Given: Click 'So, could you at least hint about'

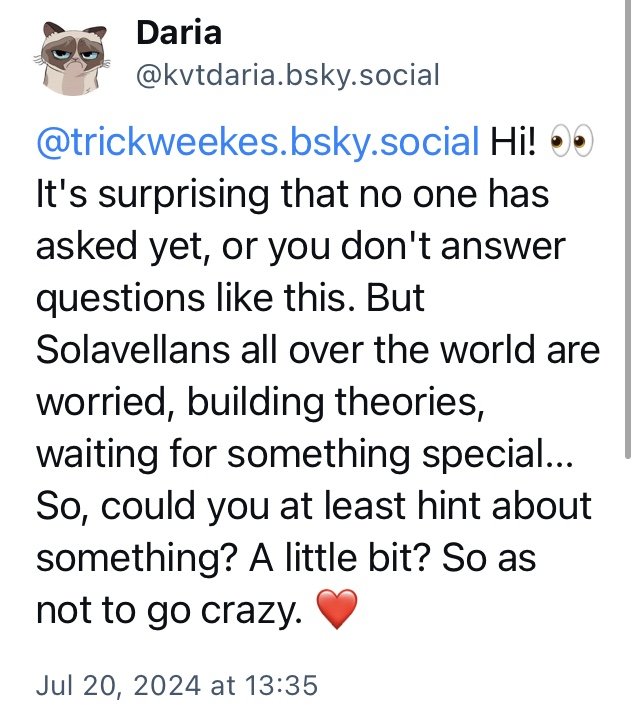Looking at the screenshot, I should point(313,505).
